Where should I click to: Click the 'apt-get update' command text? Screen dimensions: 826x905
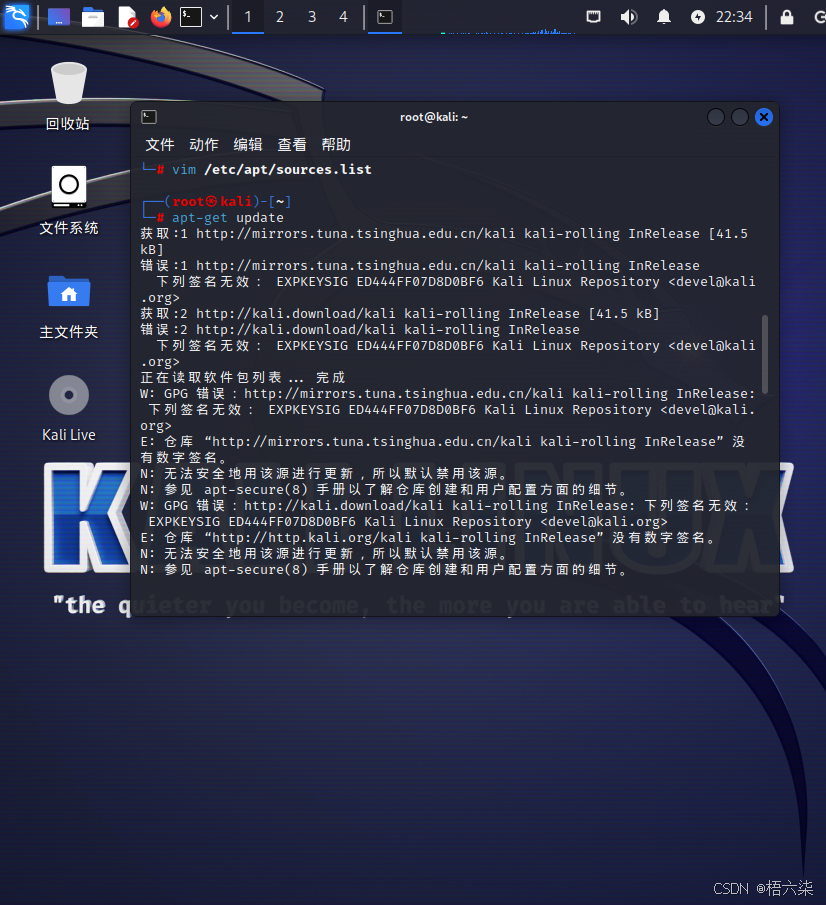(227, 218)
